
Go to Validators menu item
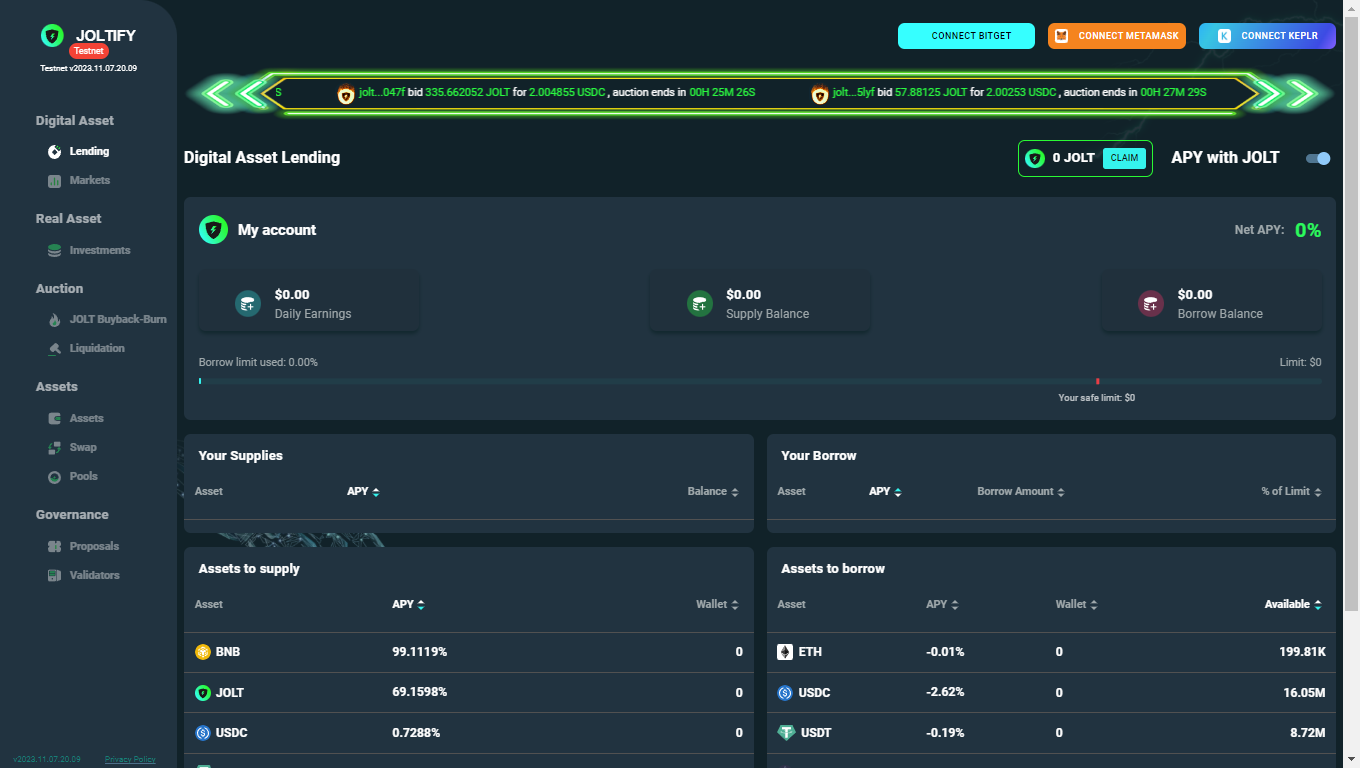pos(94,576)
